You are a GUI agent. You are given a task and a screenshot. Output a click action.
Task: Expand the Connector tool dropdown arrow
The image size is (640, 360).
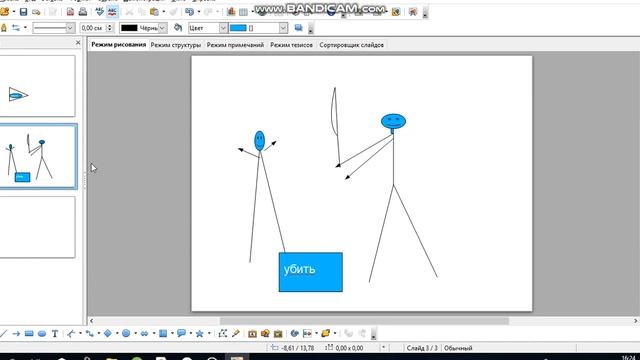pos(98,334)
